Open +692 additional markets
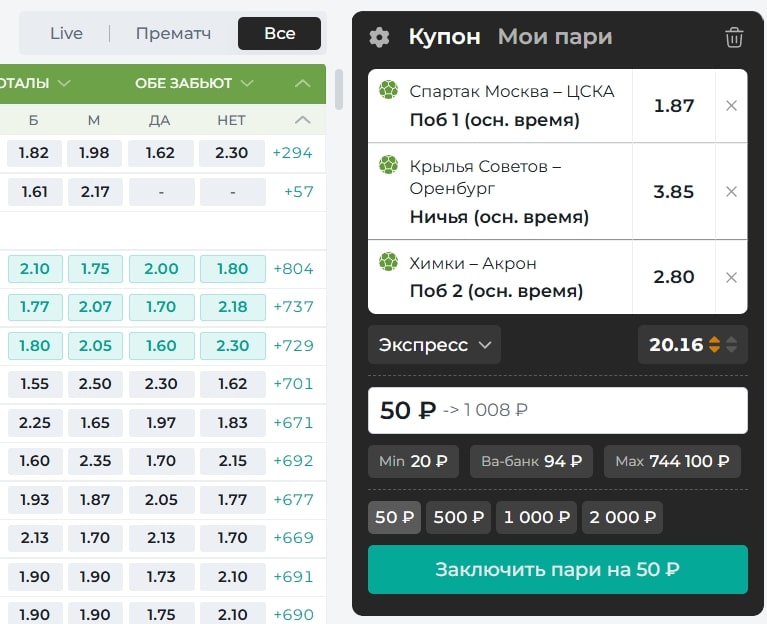The height and width of the screenshot is (624, 767). pyautogui.click(x=293, y=461)
